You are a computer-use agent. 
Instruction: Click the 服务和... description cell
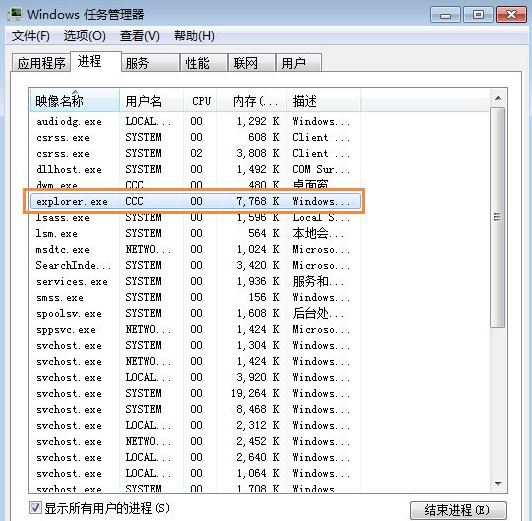tap(318, 281)
